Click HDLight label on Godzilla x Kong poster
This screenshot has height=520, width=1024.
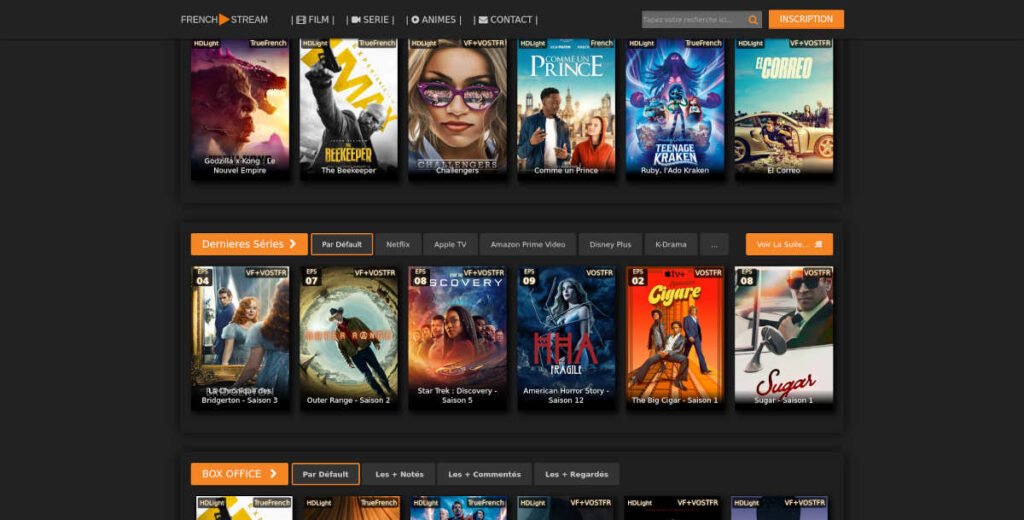click(206, 43)
